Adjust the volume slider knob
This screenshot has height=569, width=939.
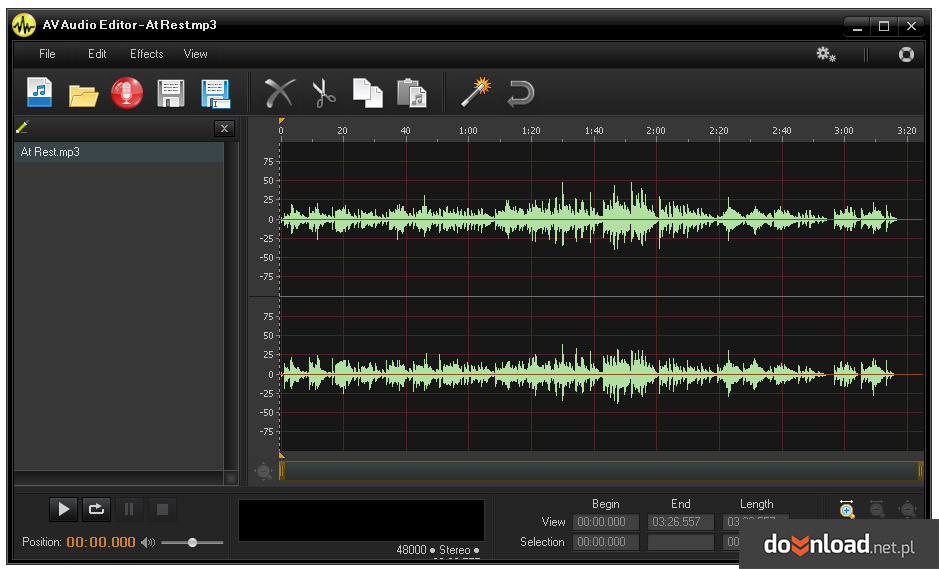[x=192, y=543]
